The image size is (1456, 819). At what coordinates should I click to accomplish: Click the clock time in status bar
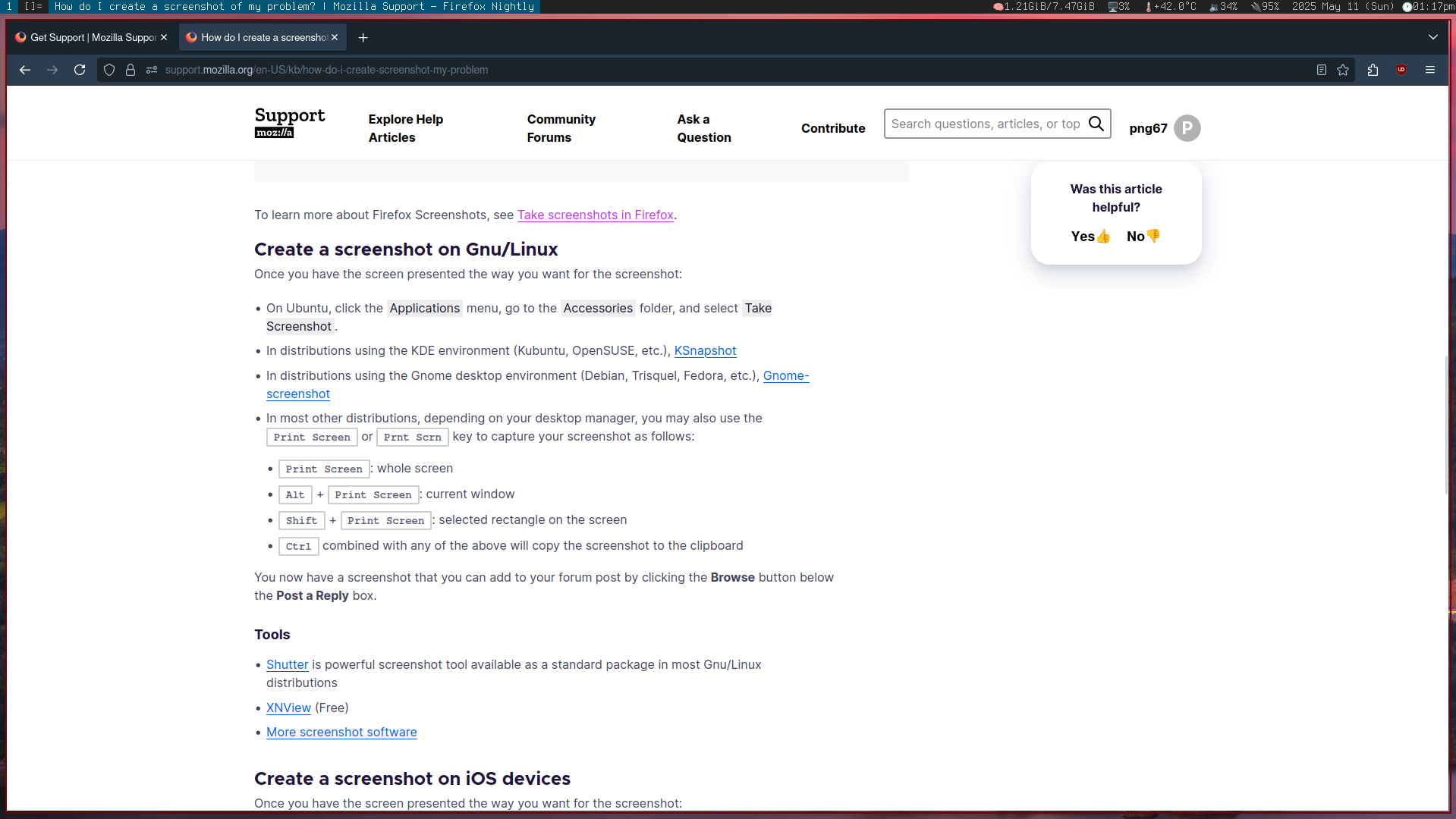point(1429,6)
